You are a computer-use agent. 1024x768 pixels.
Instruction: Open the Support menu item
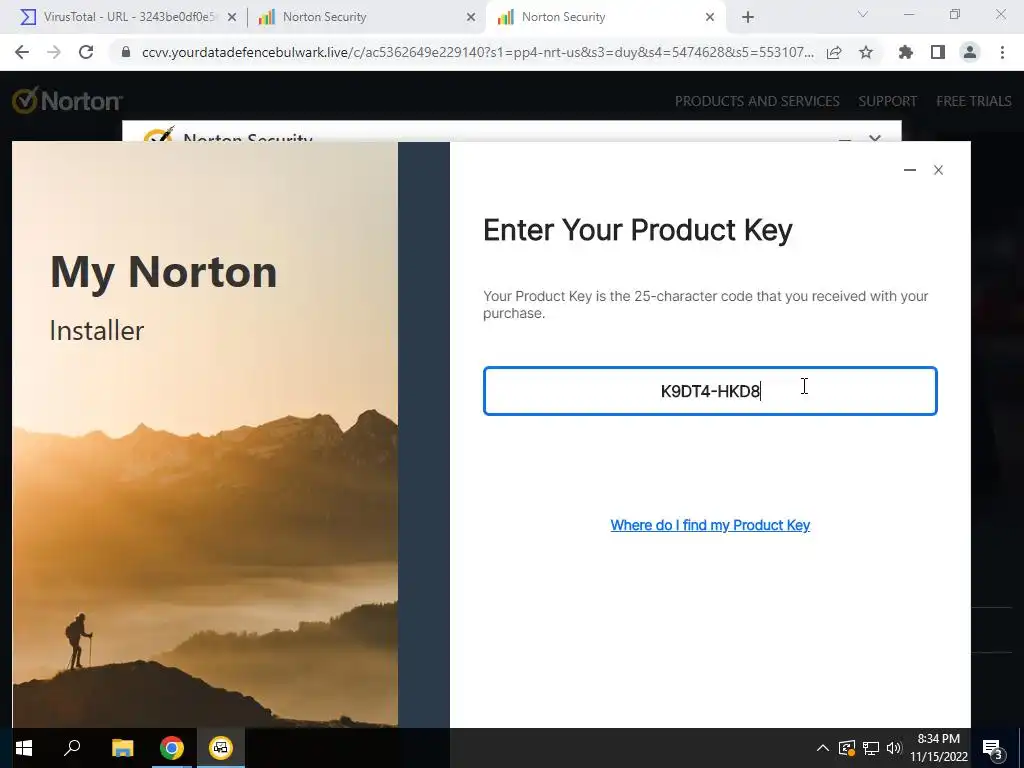888,101
